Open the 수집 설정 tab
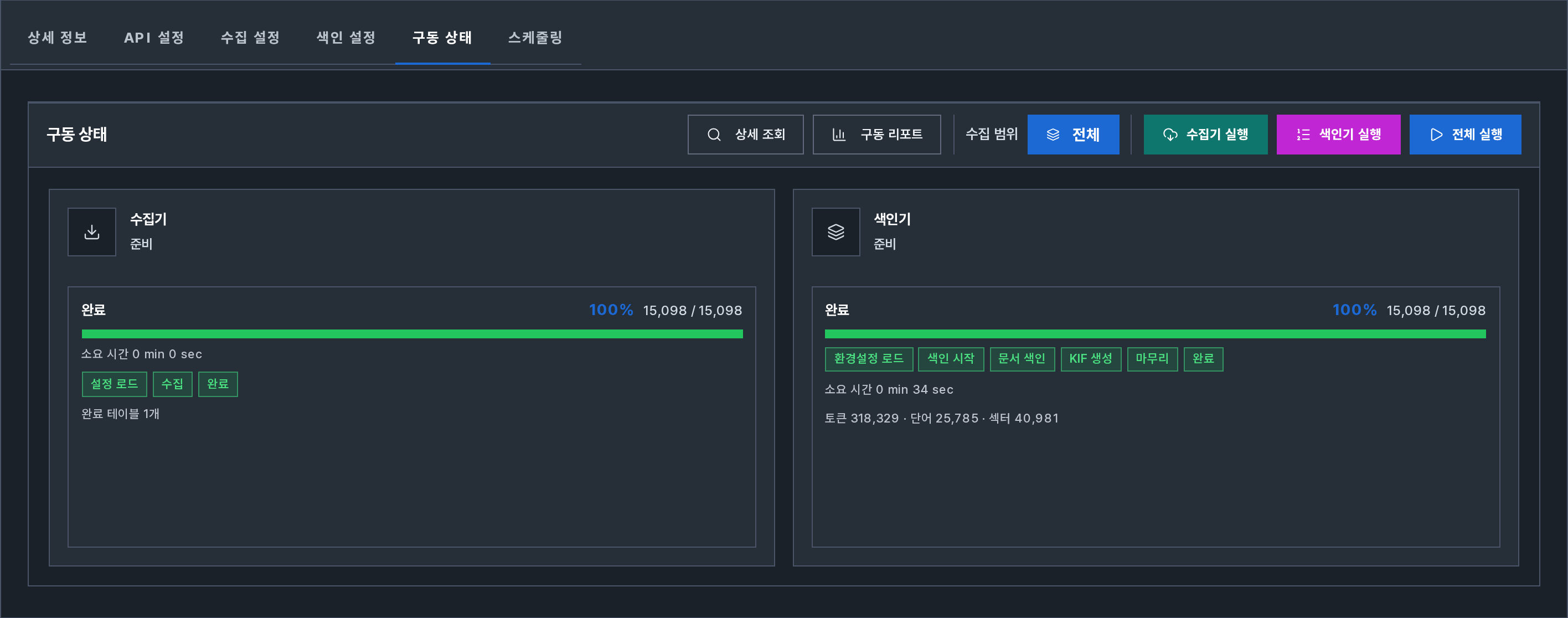This screenshot has height=618, width=1568. (x=250, y=38)
